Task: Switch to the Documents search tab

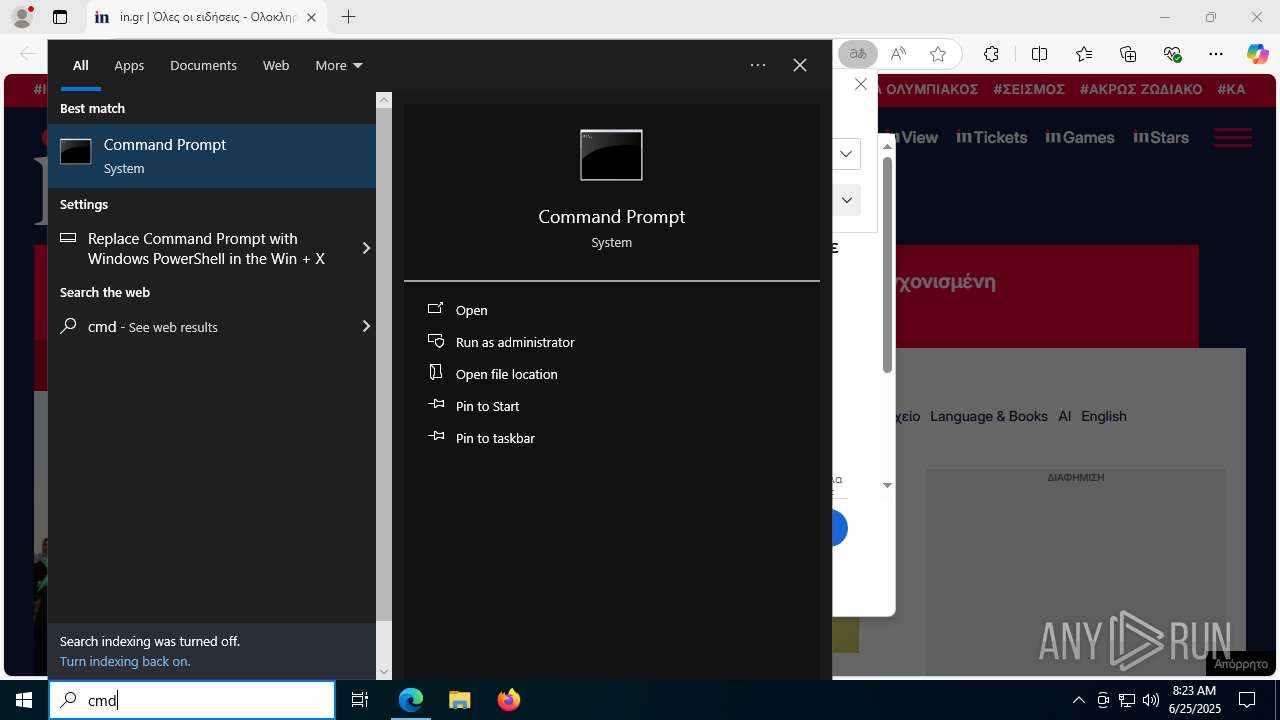Action: coord(203,65)
